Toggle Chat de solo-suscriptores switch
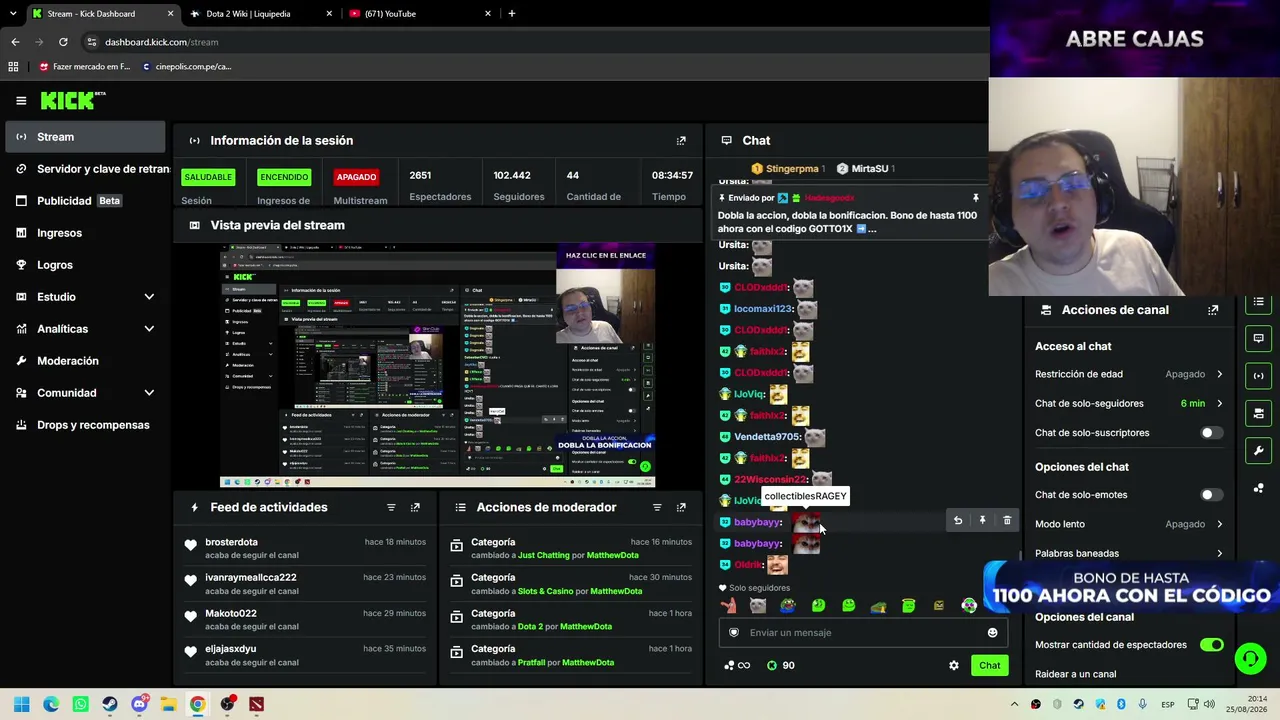Screen dimensions: 1280x720 (x=1211, y=433)
